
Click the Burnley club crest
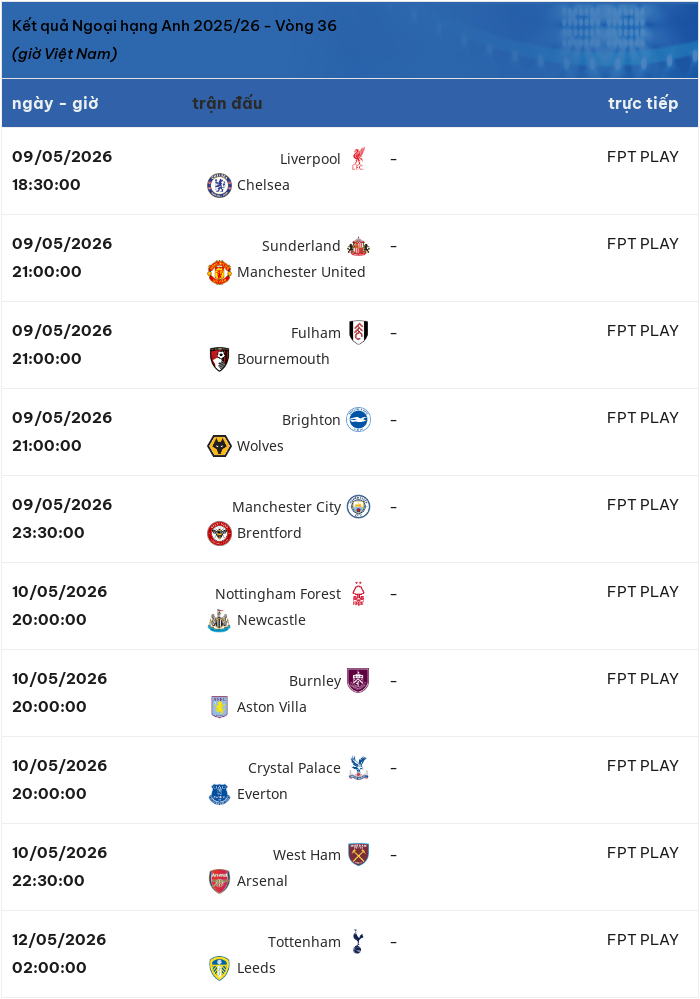click(x=358, y=680)
